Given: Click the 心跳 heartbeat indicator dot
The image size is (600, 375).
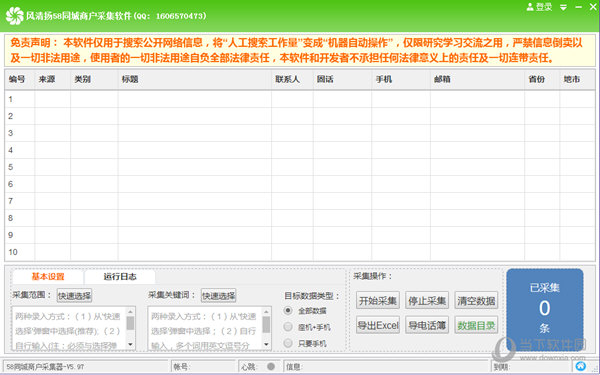Looking at the screenshot, I should (271, 367).
